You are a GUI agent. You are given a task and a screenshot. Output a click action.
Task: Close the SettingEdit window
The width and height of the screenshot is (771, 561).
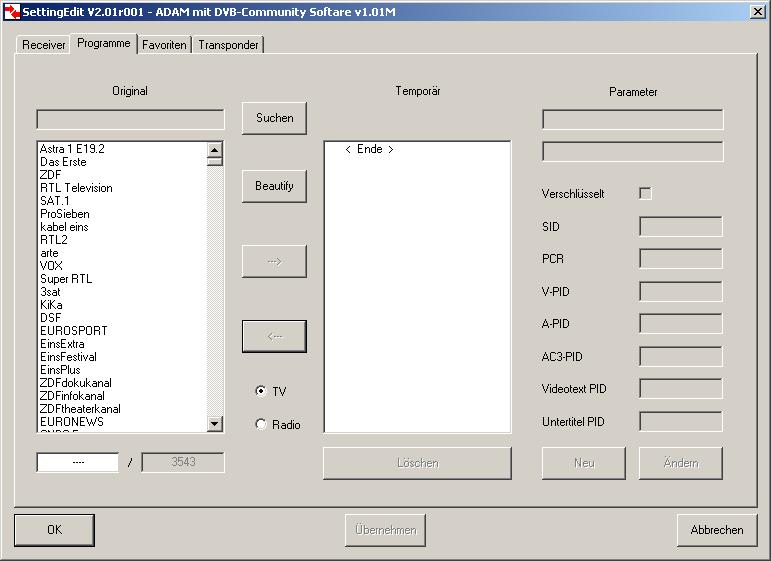[x=758, y=12]
